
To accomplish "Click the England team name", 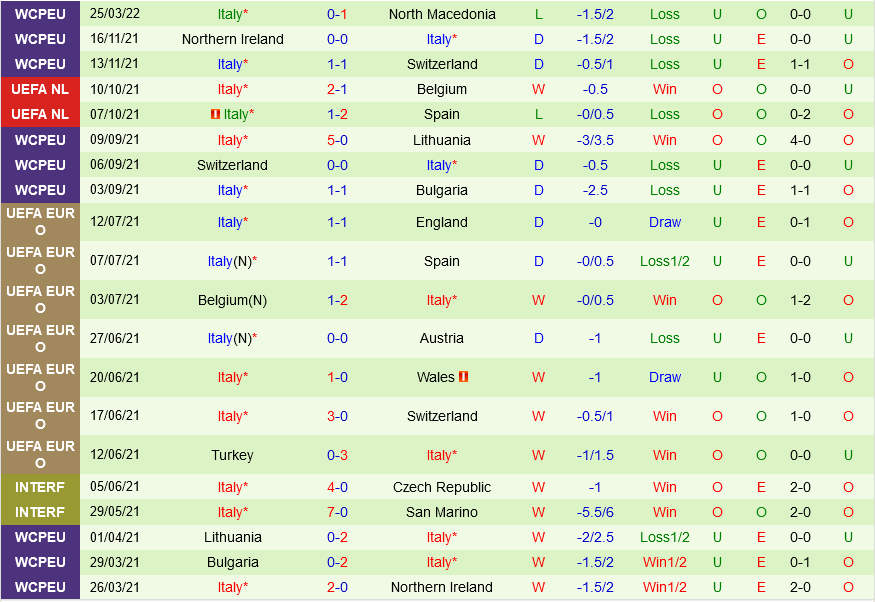I will click(x=442, y=222).
